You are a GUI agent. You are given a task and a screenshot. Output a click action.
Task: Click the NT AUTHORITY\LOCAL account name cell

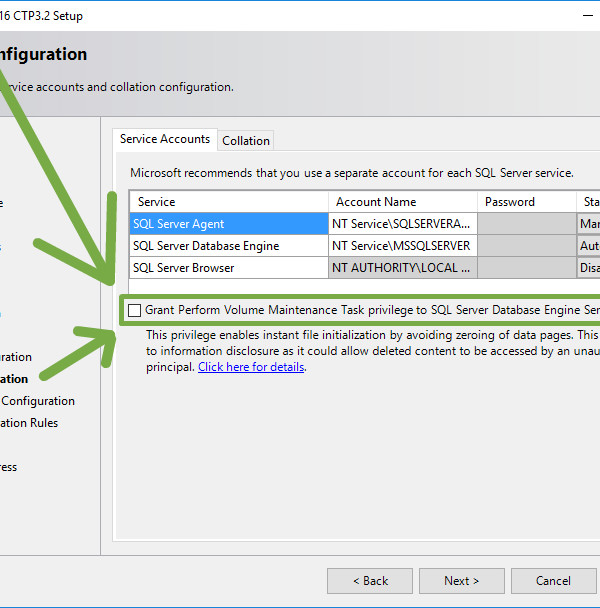click(403, 268)
